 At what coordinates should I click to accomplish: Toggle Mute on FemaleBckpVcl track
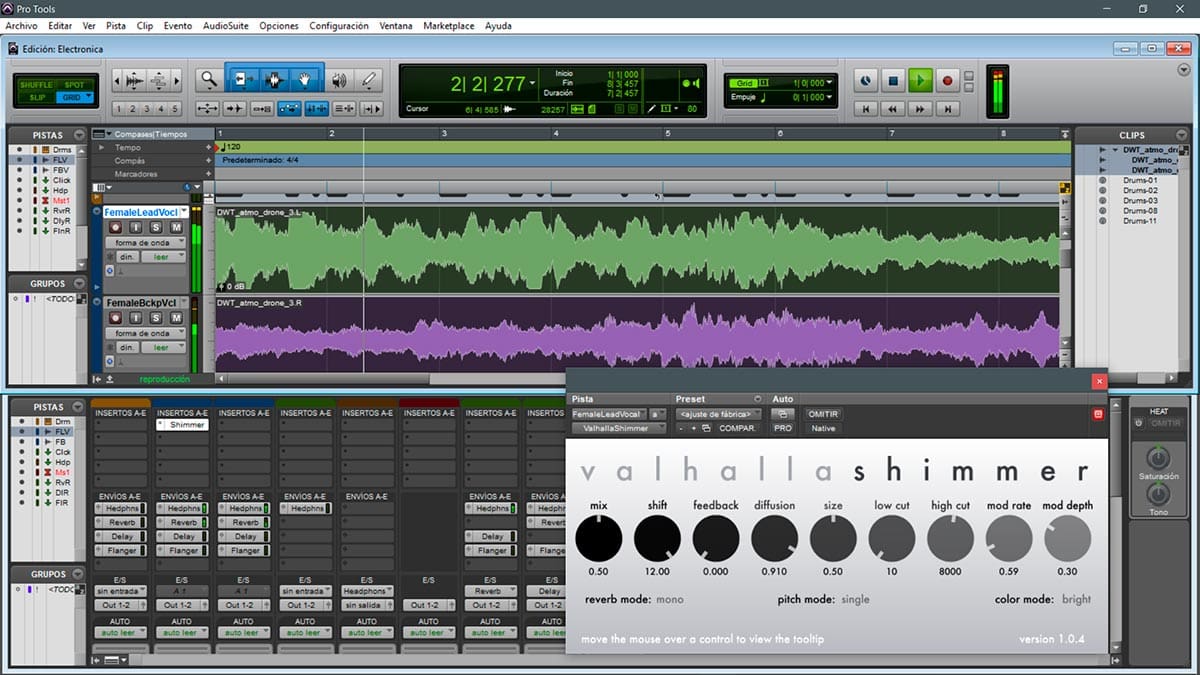[x=176, y=318]
